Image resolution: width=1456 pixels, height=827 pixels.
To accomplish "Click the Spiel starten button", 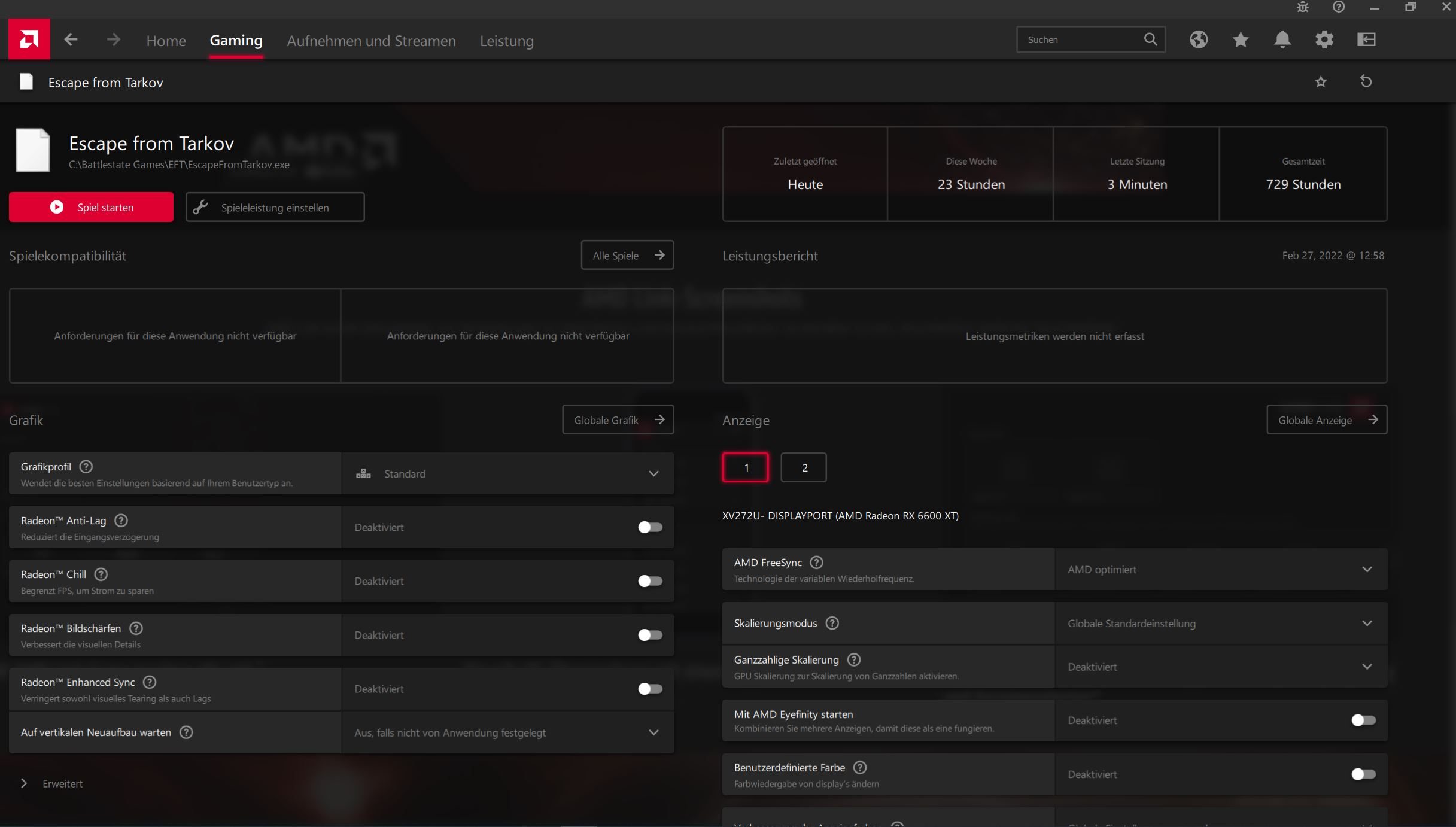I will click(x=91, y=207).
